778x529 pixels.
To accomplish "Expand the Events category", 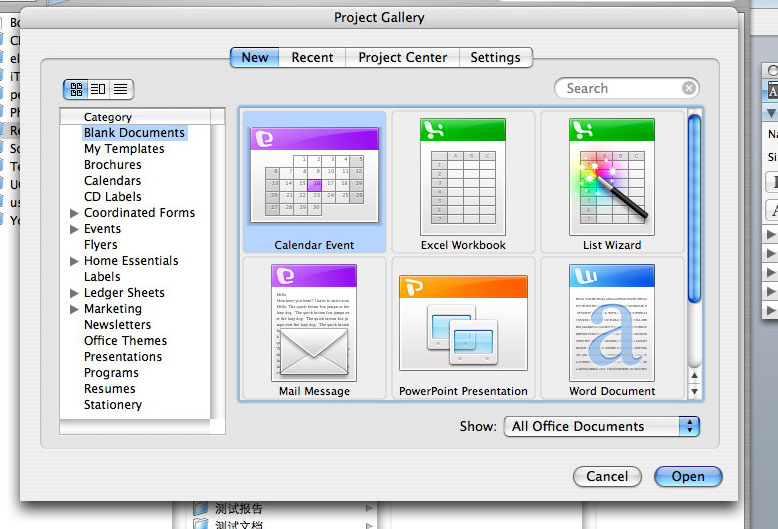I will pos(74,229).
